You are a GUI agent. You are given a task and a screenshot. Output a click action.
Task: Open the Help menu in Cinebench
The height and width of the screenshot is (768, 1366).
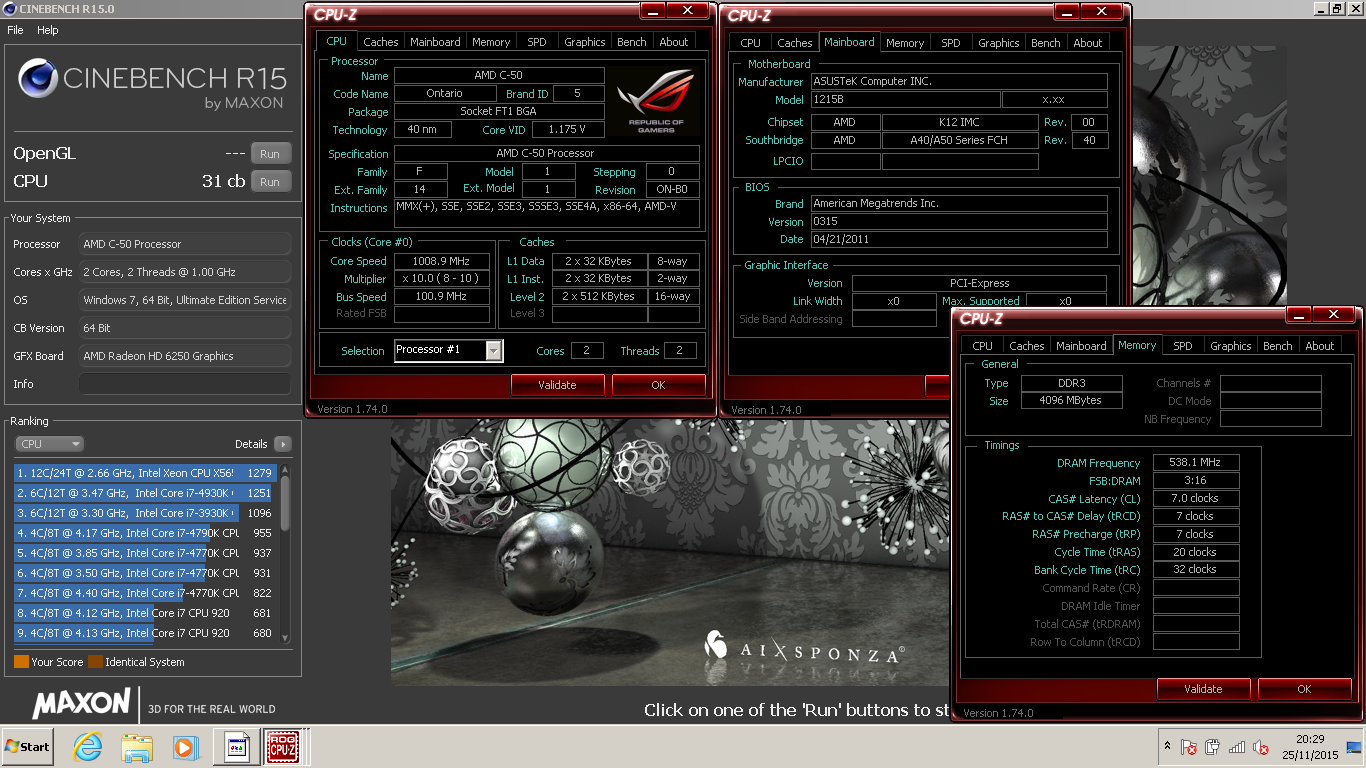48,30
